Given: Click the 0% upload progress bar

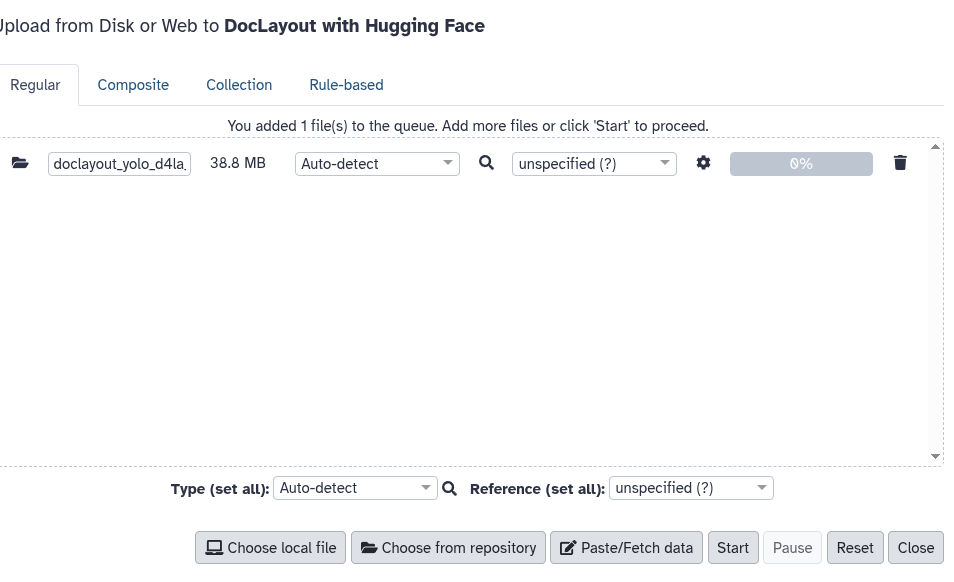Looking at the screenshot, I should [x=800, y=162].
